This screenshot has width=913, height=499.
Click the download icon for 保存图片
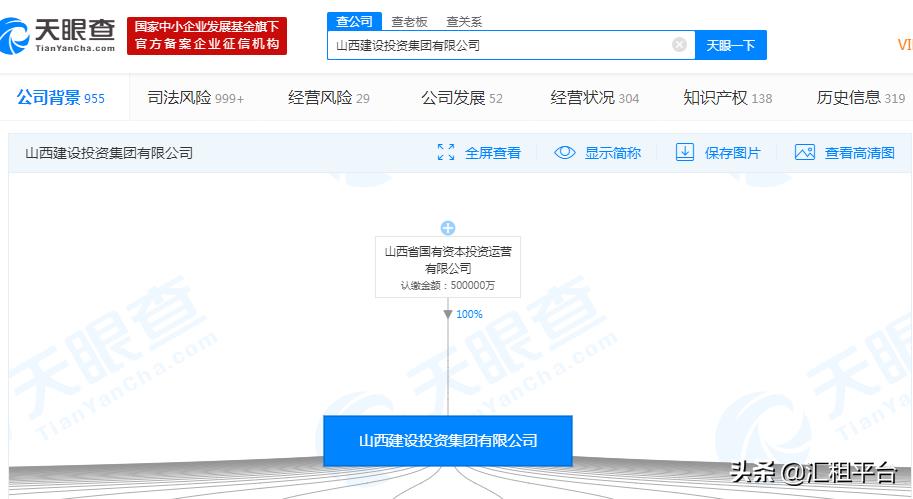(685, 153)
